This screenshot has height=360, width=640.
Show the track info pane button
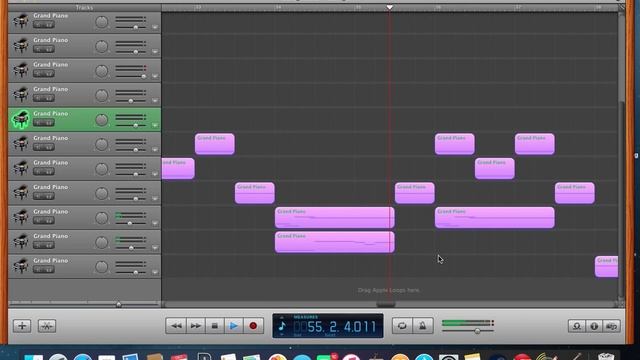(x=594, y=326)
